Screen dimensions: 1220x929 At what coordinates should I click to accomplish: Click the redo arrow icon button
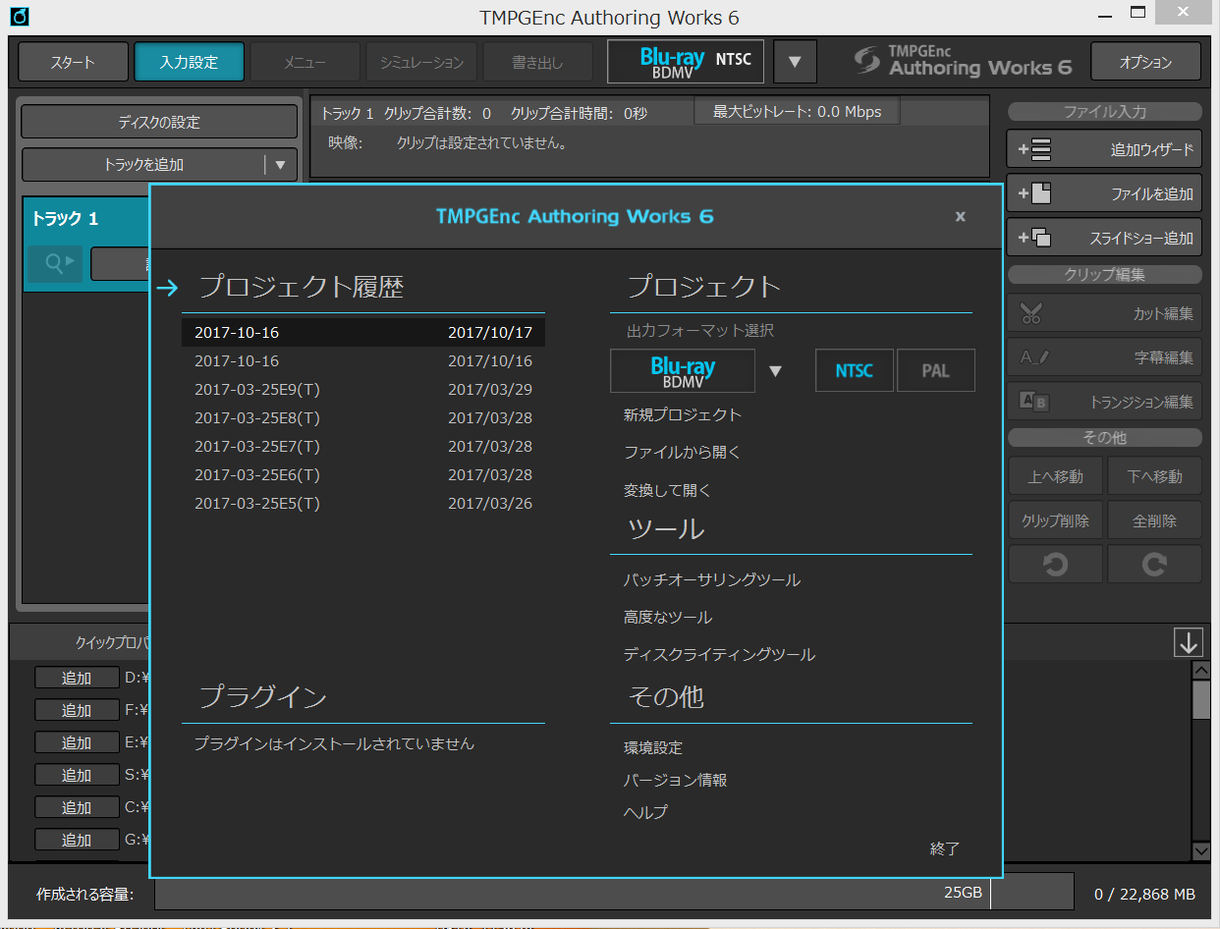point(1154,564)
